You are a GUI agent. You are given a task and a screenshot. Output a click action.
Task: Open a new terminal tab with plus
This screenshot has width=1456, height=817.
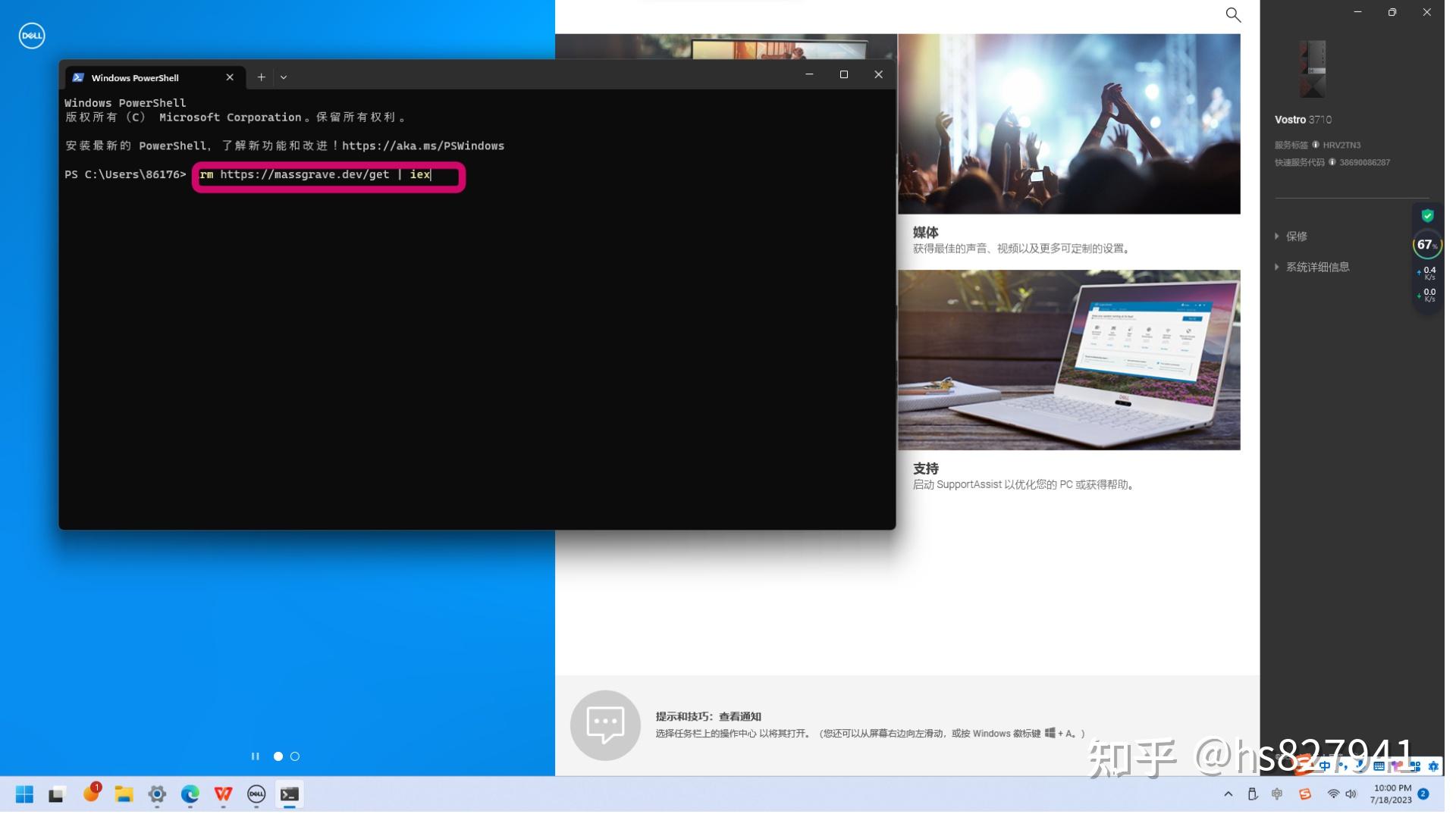point(263,78)
